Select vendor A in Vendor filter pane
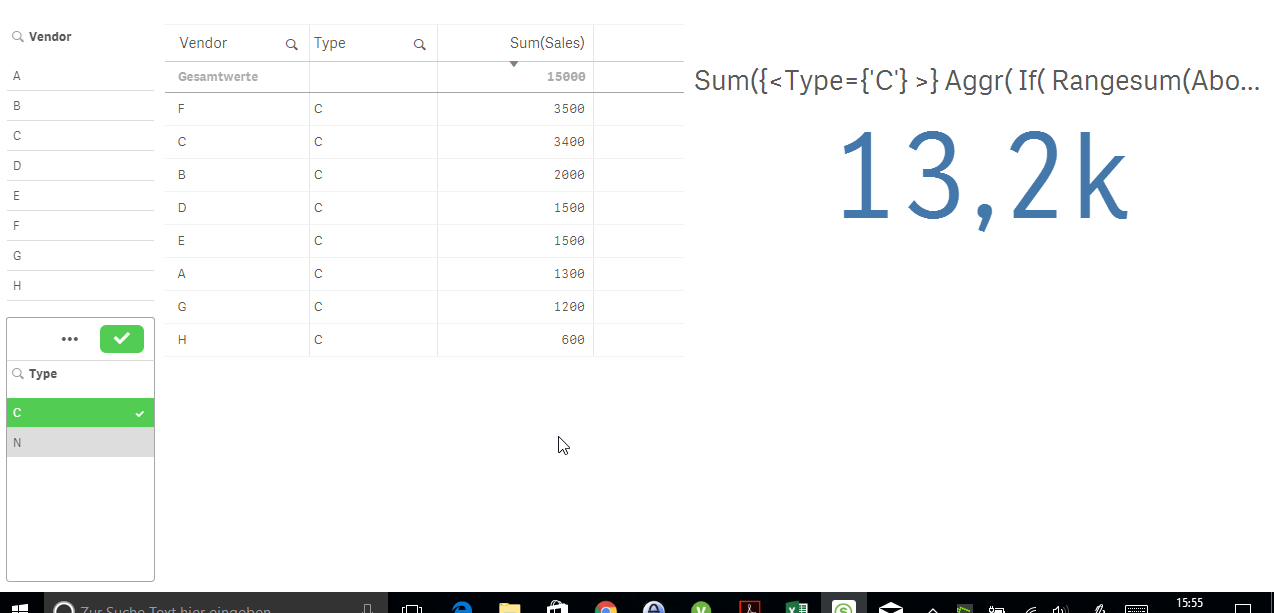Screen dimensions: 1274x613 pos(80,76)
